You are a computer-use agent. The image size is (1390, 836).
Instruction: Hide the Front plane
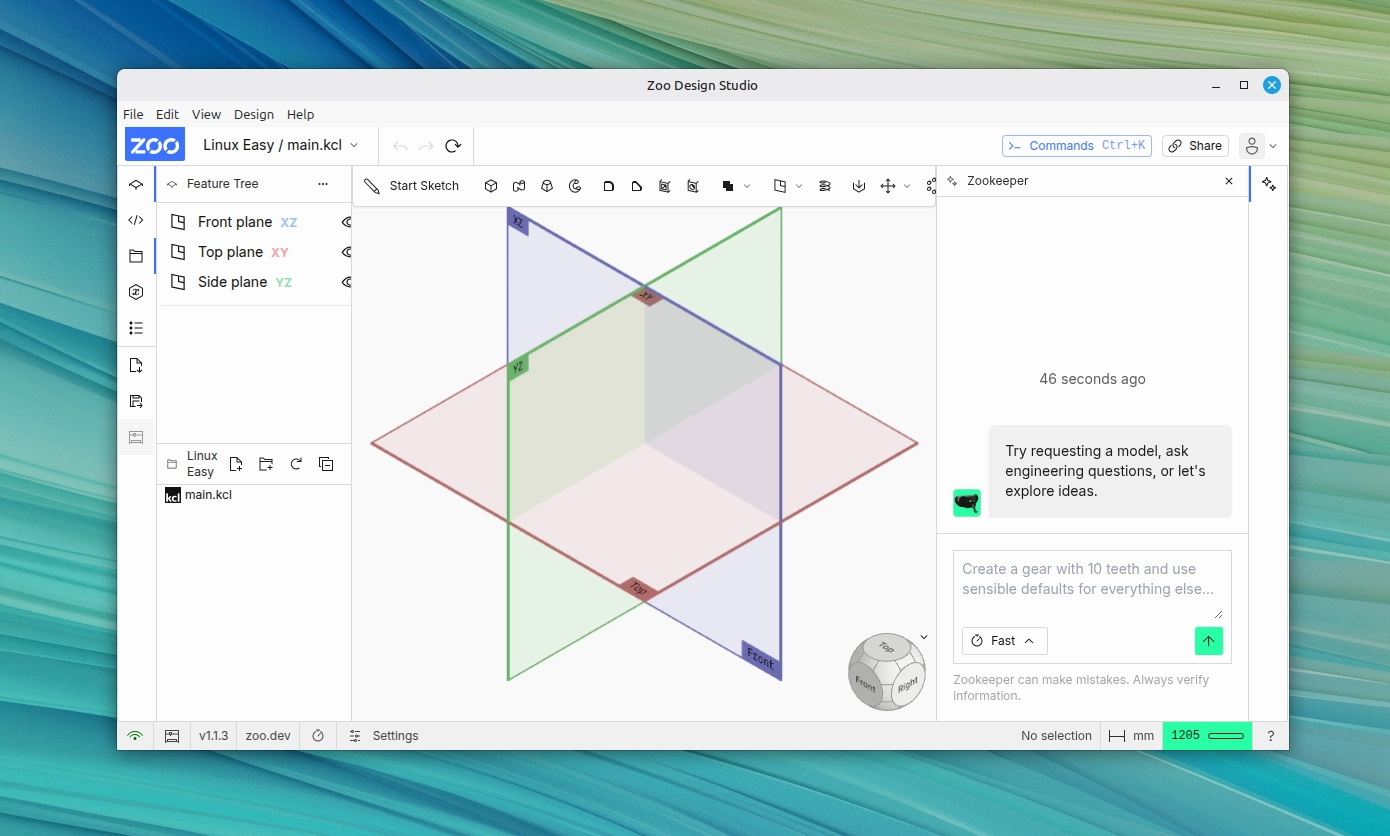348,222
